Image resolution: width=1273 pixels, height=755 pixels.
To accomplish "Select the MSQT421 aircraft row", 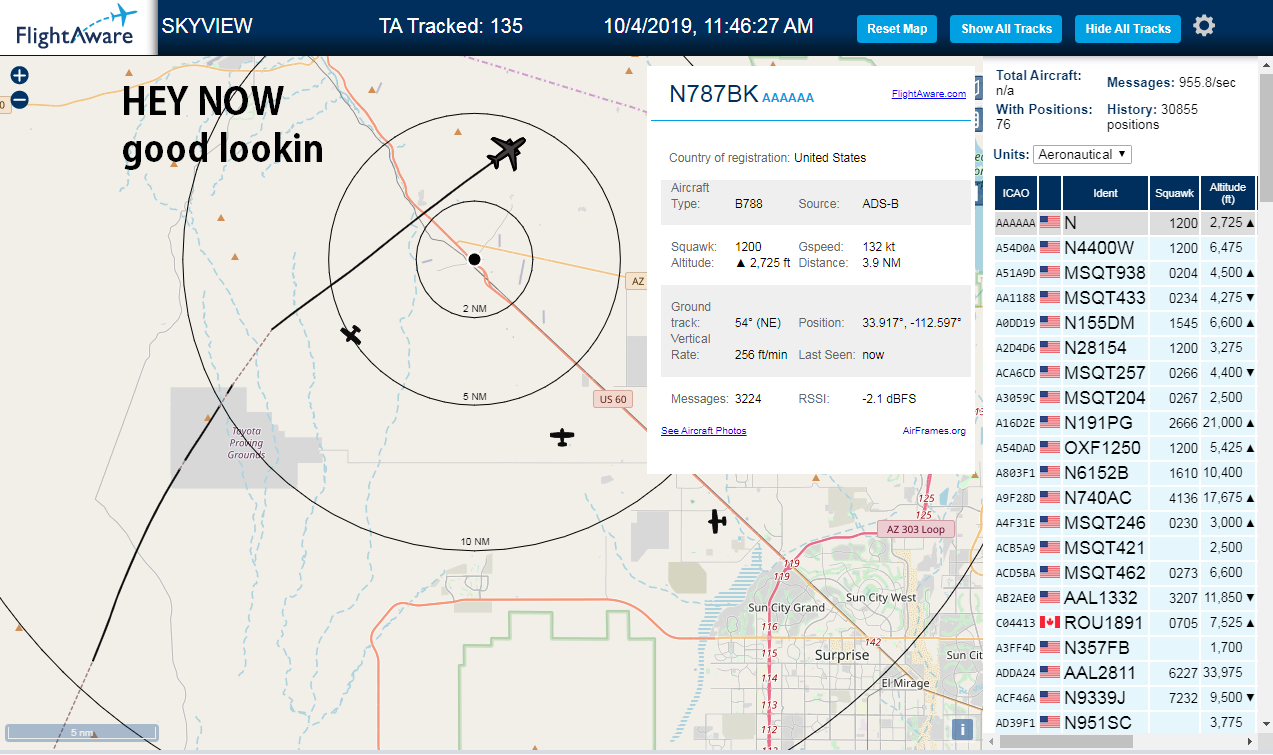I will [1125, 548].
